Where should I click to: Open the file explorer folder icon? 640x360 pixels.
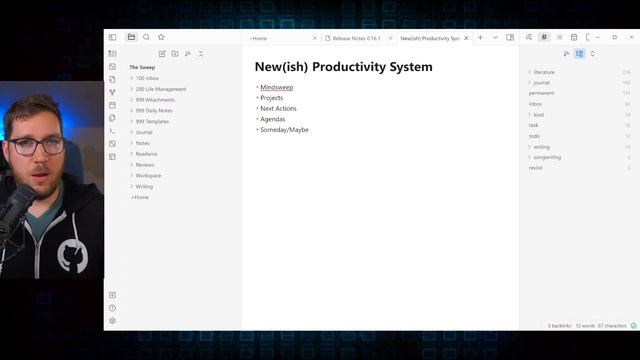click(131, 37)
